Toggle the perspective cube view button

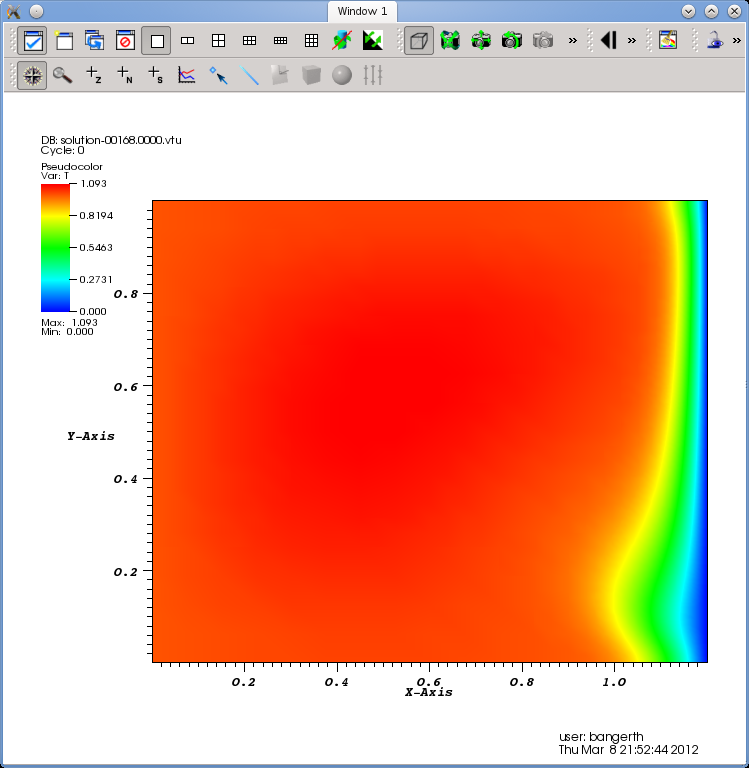pos(419,41)
